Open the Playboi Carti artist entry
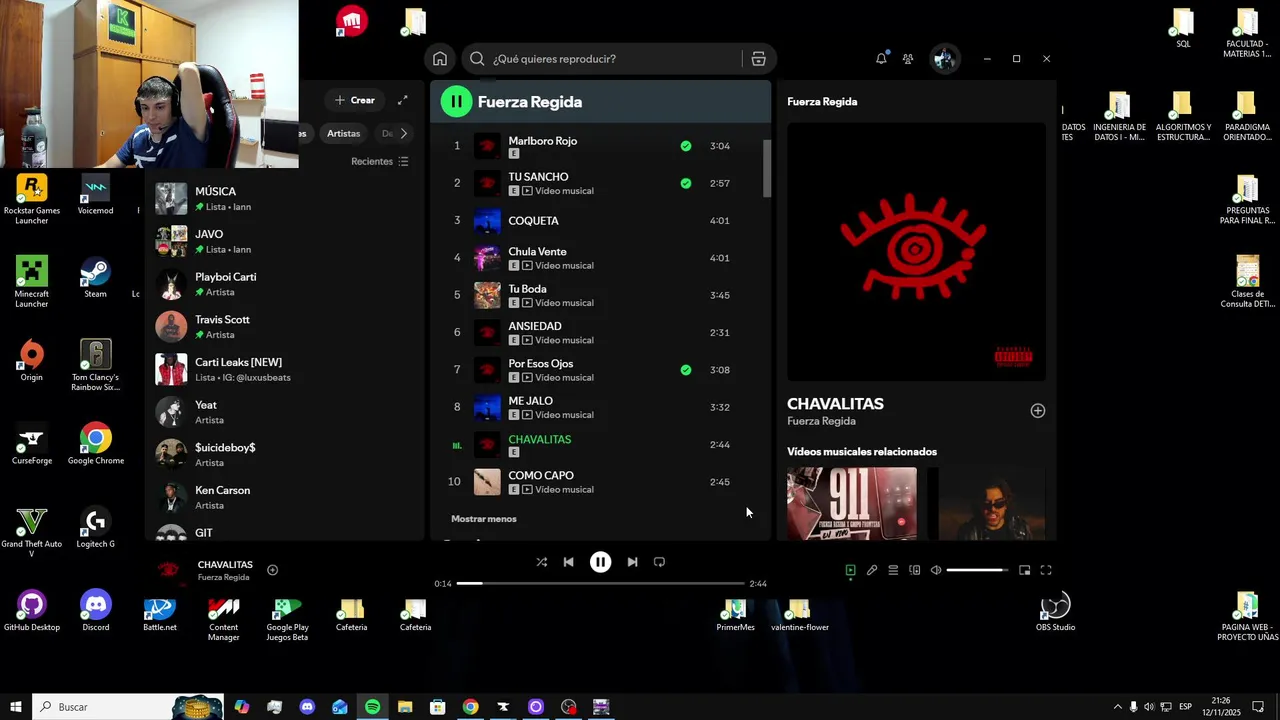This screenshot has height=720, width=1280. pos(285,284)
